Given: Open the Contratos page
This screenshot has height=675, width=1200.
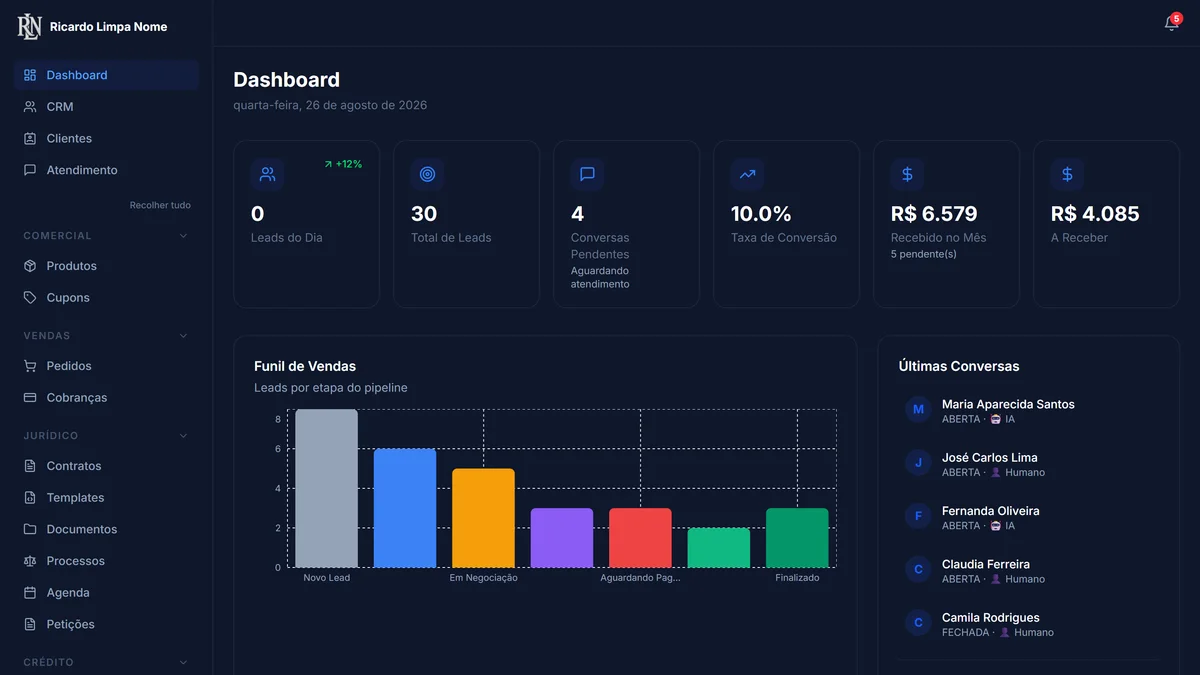Looking at the screenshot, I should [106, 466].
